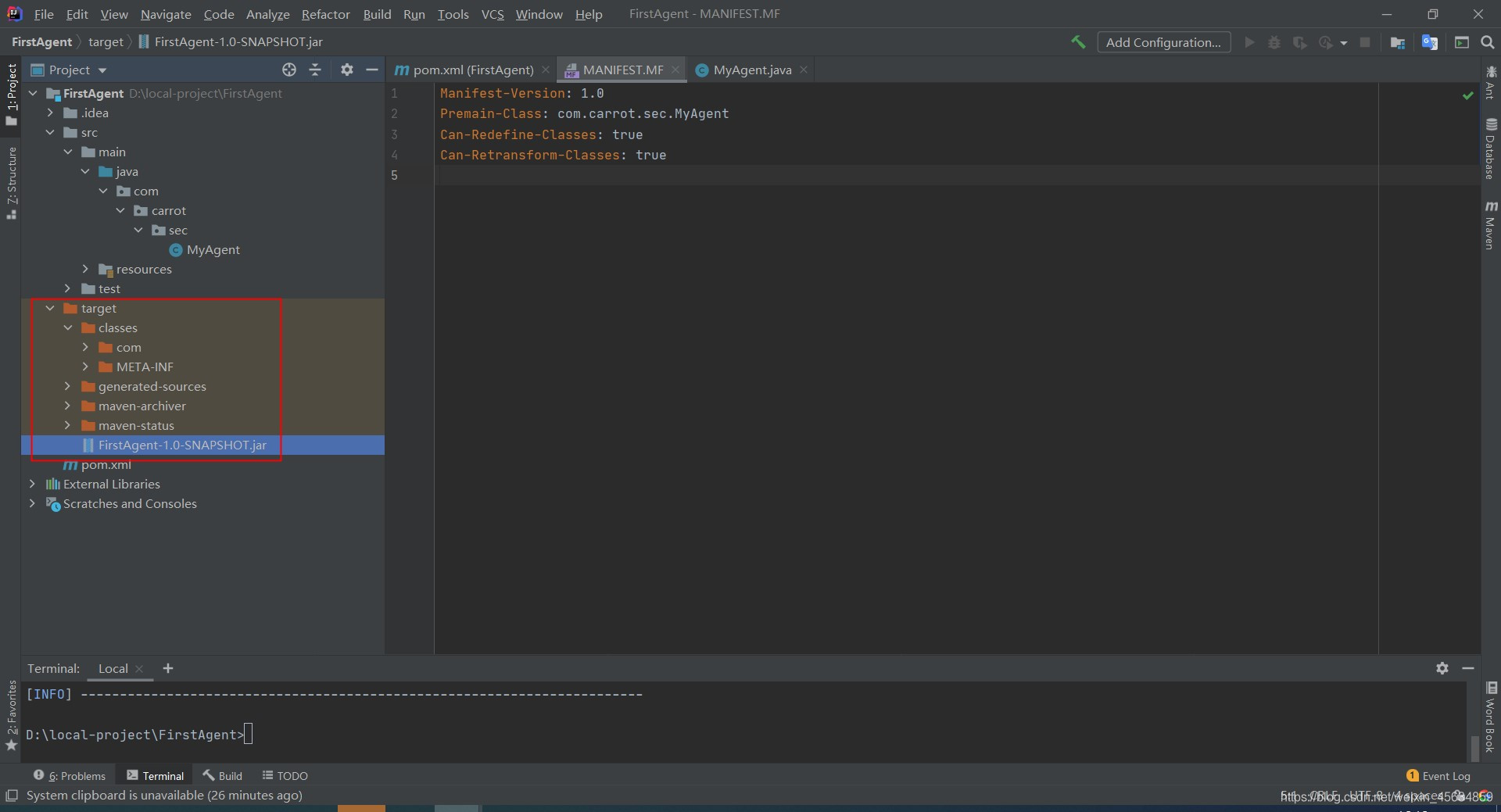
Task: Click locate/select opened file target icon
Action: point(289,70)
